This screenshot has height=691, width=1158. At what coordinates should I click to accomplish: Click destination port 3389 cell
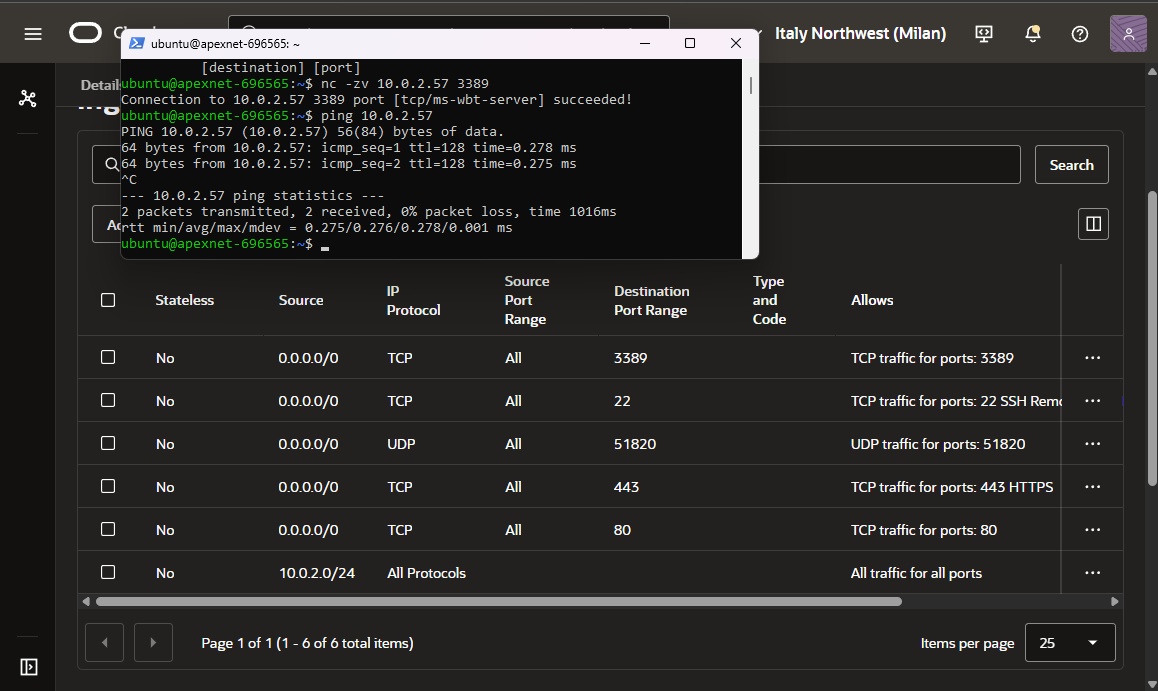point(630,358)
